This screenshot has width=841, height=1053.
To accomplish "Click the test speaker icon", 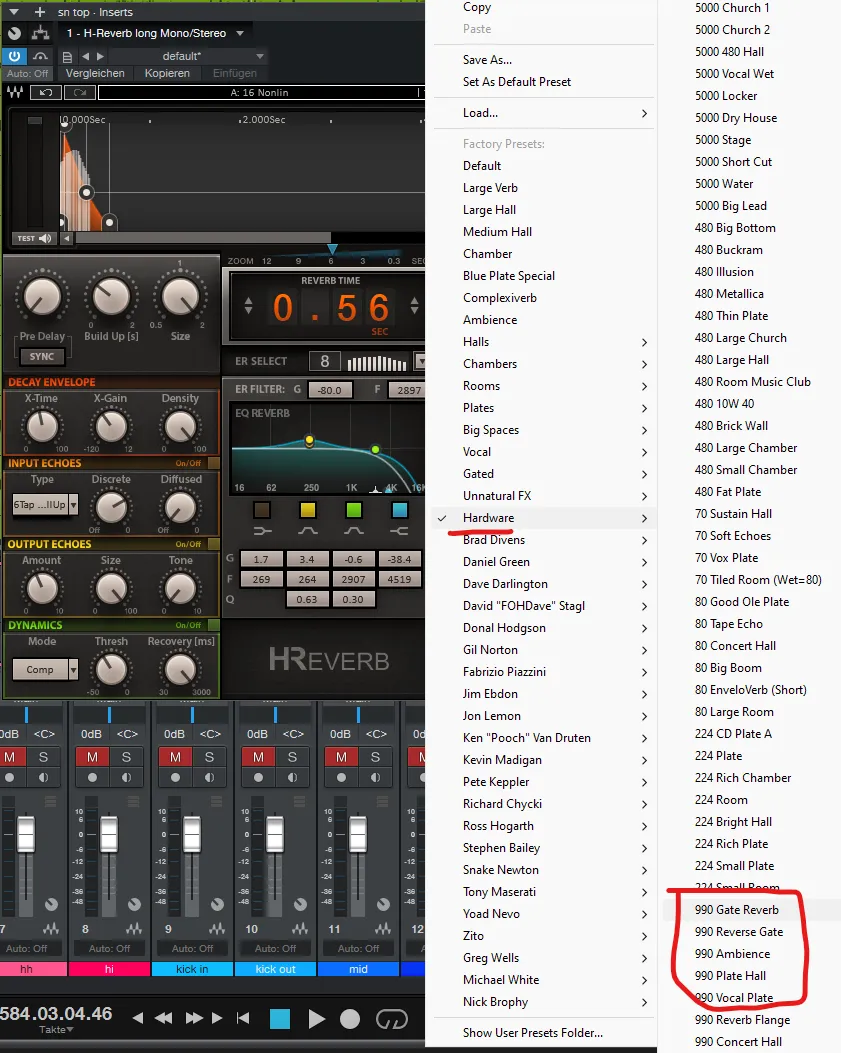I will click(x=44, y=238).
